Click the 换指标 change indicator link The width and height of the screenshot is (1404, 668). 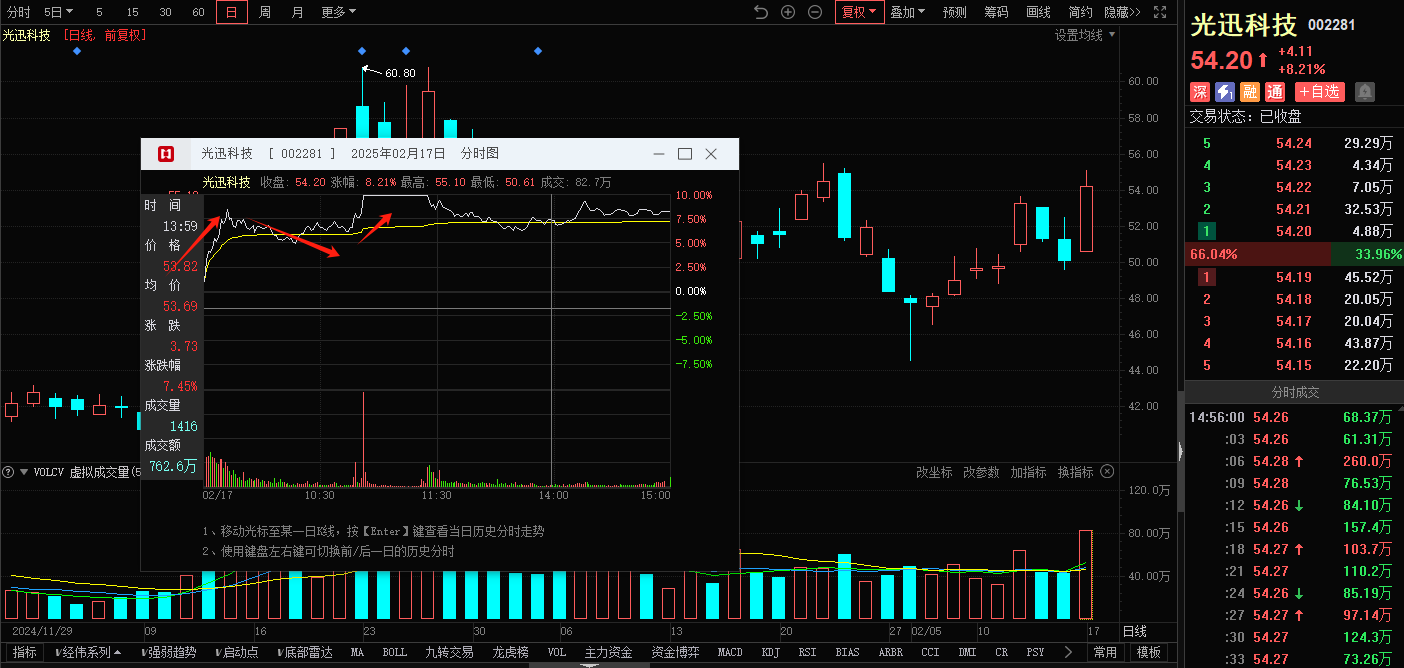1076,472
